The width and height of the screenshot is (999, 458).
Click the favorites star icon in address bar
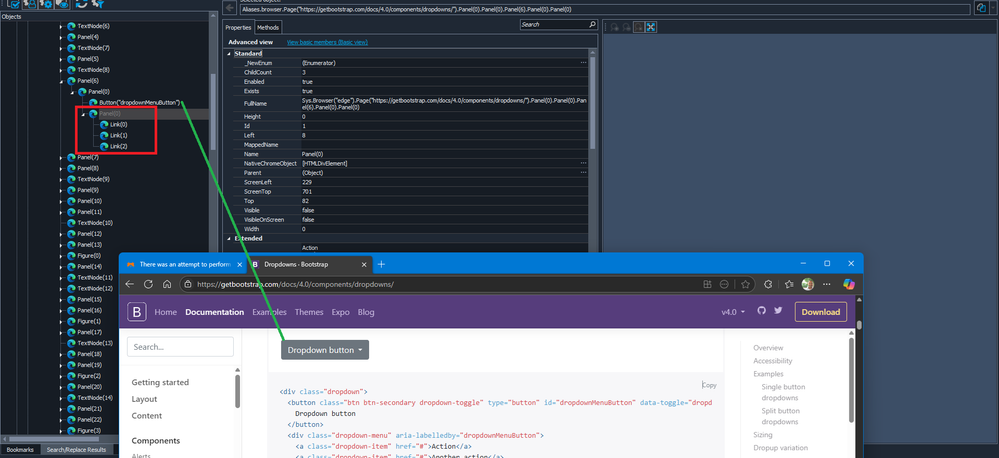point(744,284)
